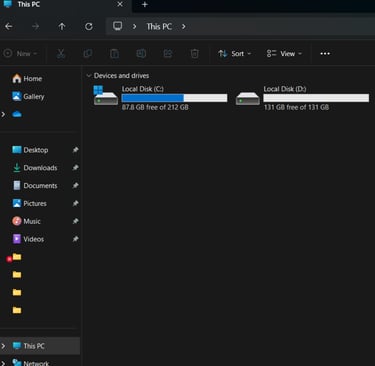Screen dimensions: 375x366
Task: Open the New dropdown button
Action: [x=20, y=53]
